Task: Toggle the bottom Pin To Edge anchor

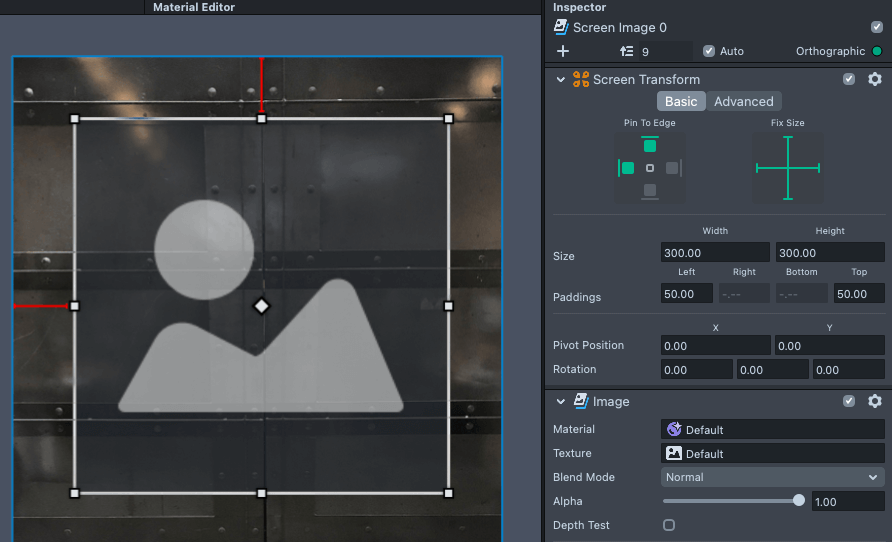Action: [x=650, y=190]
